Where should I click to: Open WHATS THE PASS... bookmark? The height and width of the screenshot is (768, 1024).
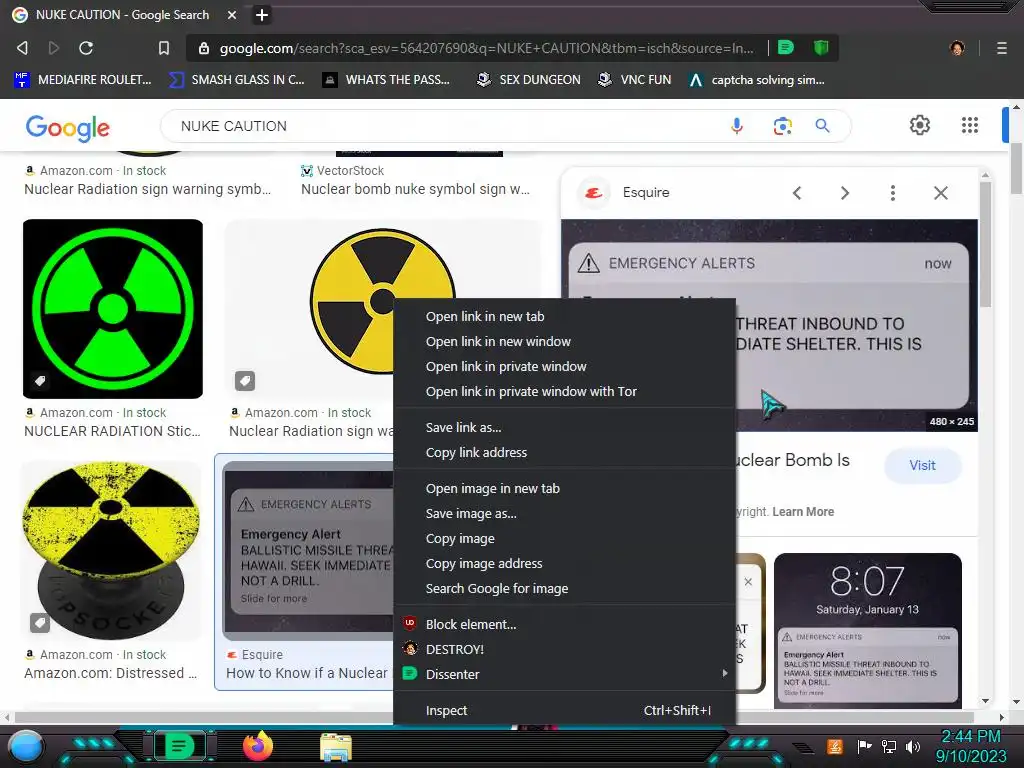coord(387,80)
